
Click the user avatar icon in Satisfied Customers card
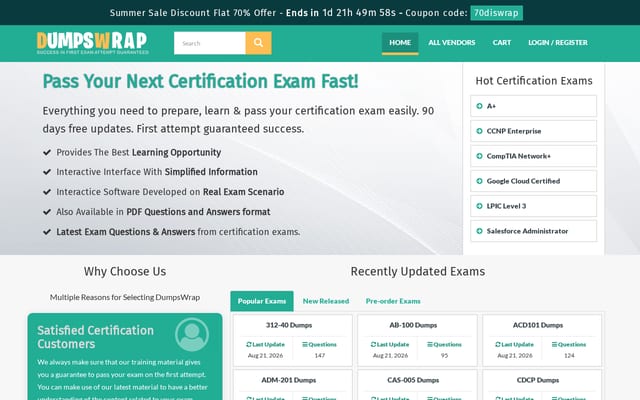pos(192,335)
